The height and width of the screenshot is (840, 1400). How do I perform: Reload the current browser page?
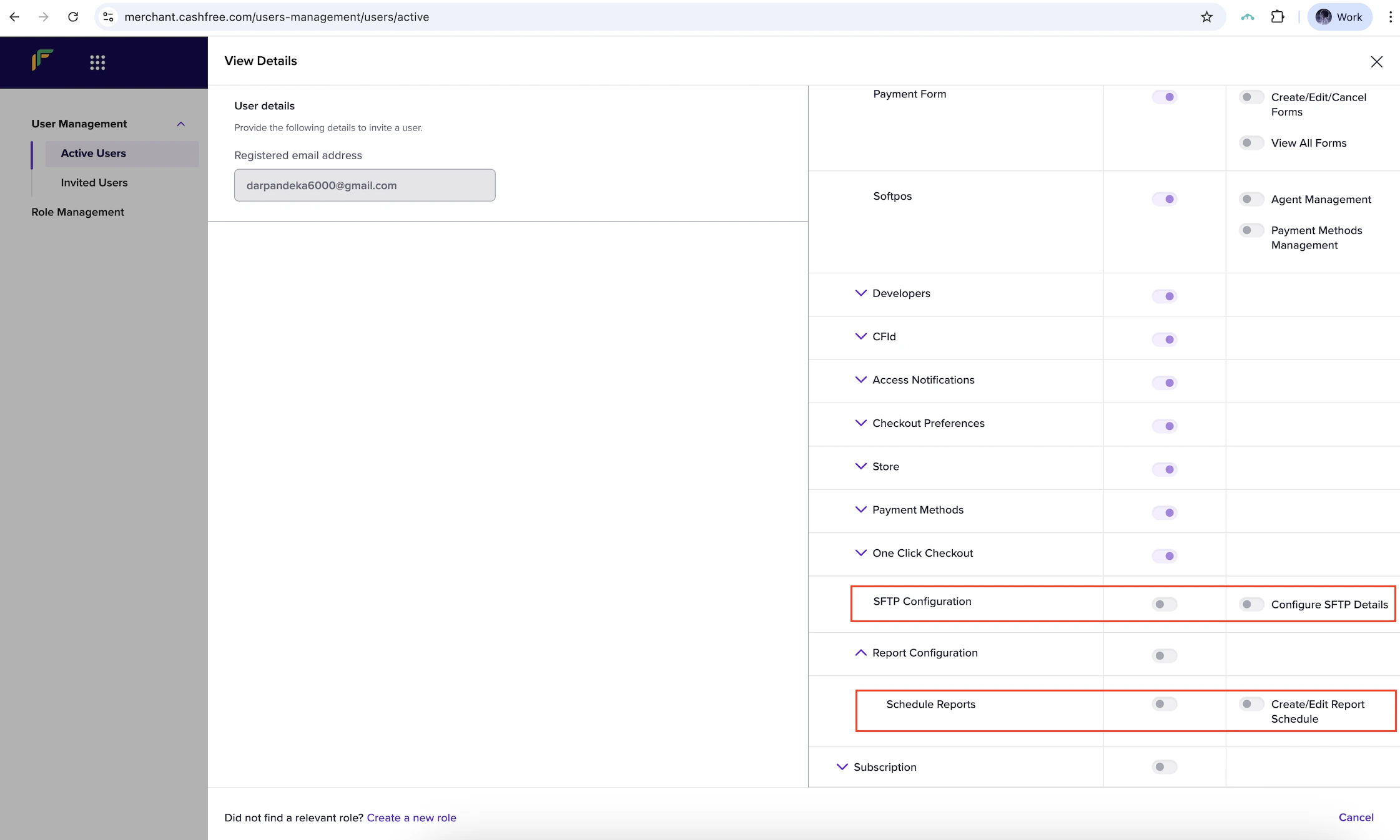[73, 17]
